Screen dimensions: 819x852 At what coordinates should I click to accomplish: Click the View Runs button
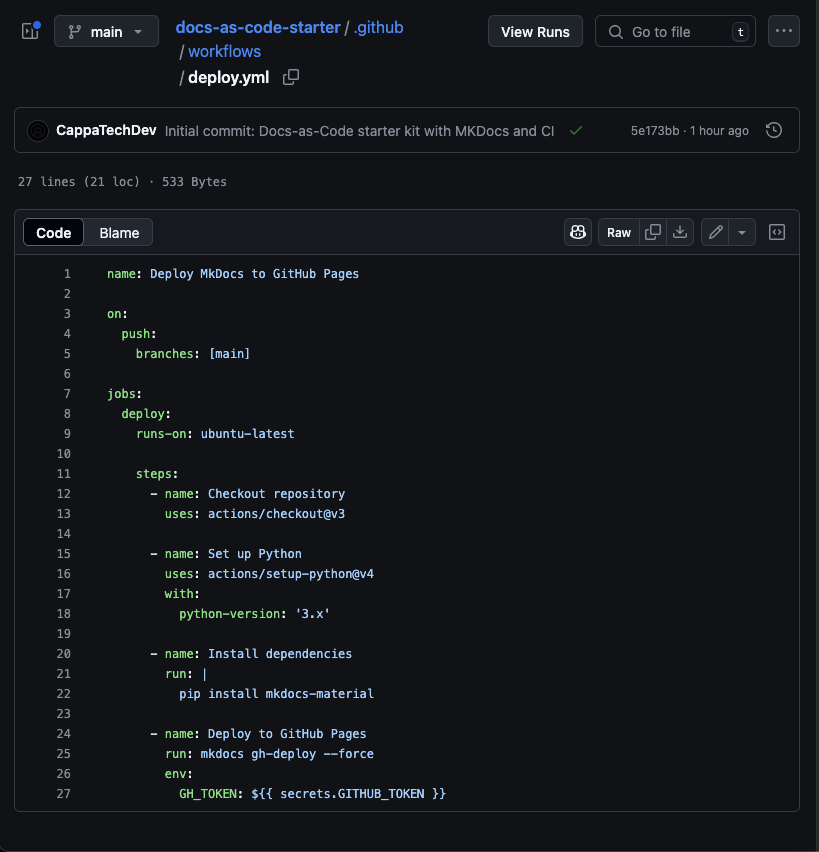pos(535,32)
